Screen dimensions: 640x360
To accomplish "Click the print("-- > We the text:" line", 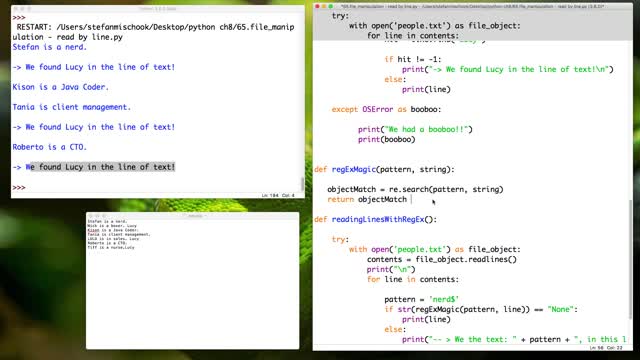I will [514, 339].
